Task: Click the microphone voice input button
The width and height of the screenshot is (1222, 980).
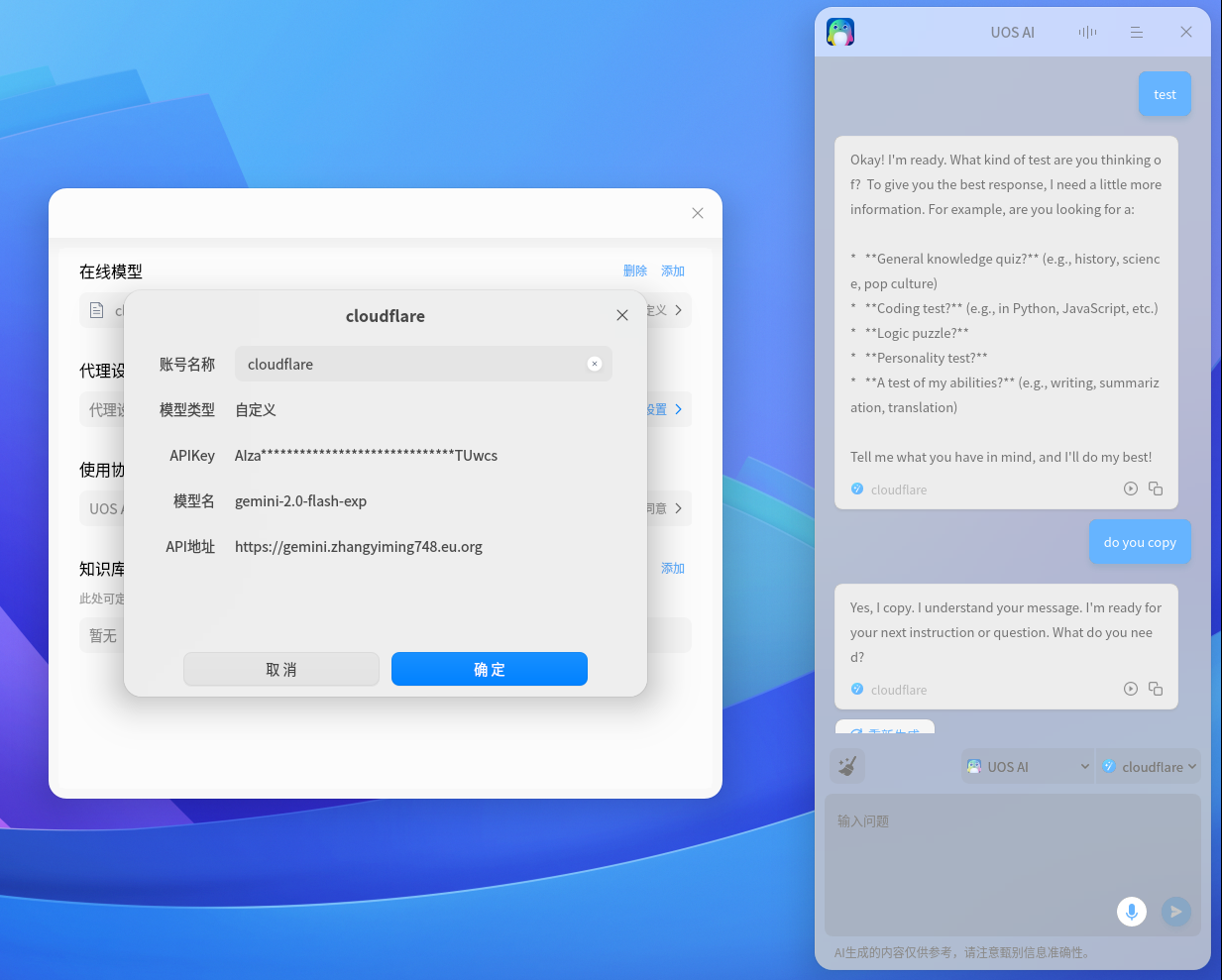Action: click(x=1132, y=912)
